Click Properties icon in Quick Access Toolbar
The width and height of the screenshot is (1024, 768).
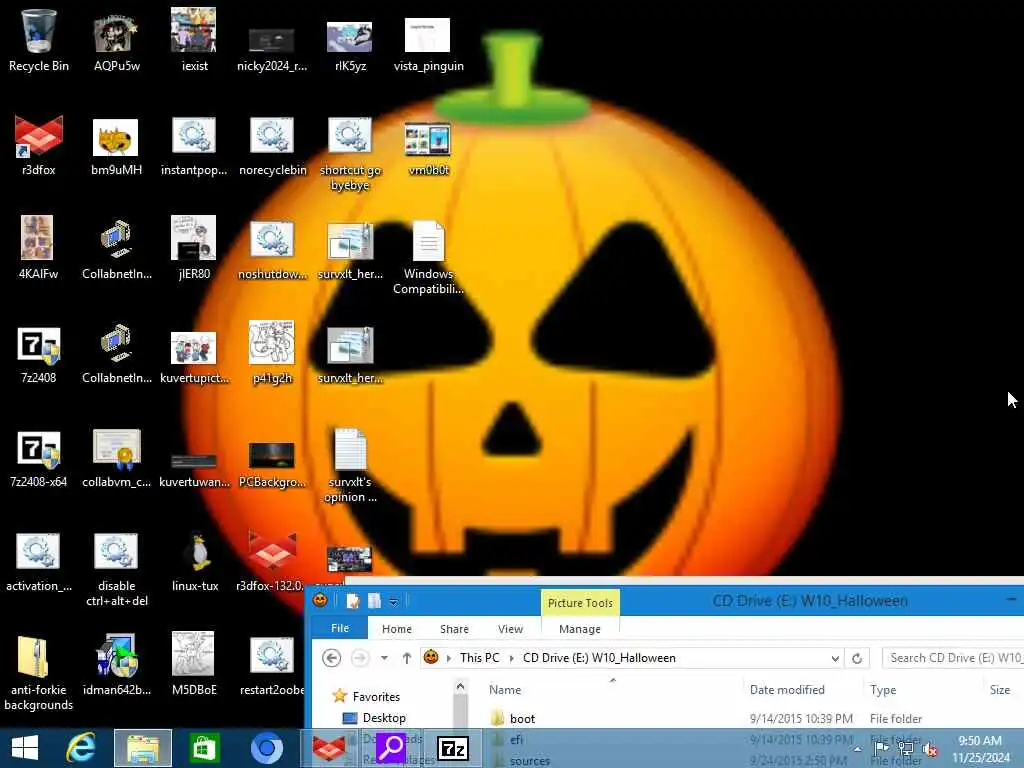[353, 601]
